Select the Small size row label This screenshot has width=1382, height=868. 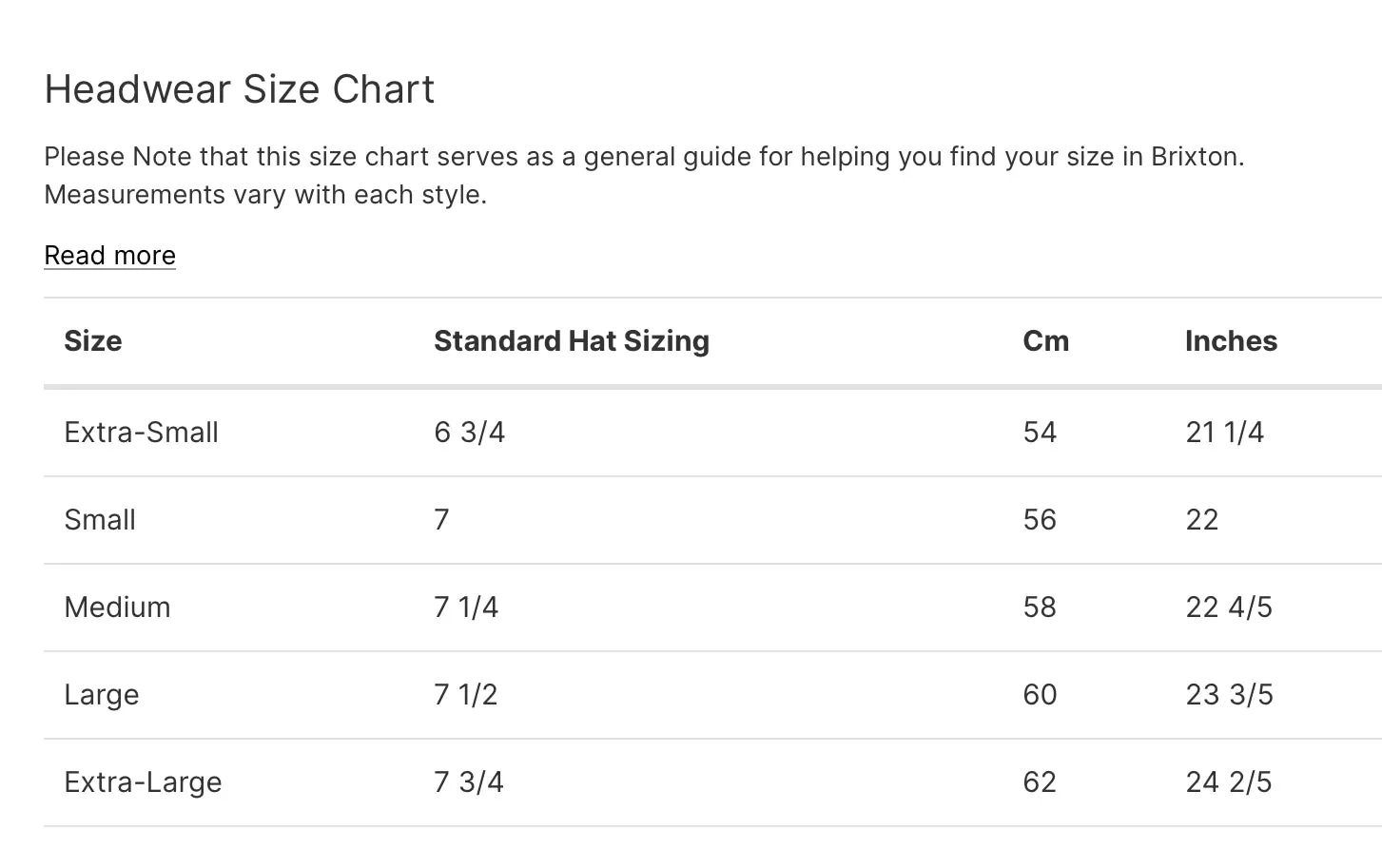click(x=100, y=520)
